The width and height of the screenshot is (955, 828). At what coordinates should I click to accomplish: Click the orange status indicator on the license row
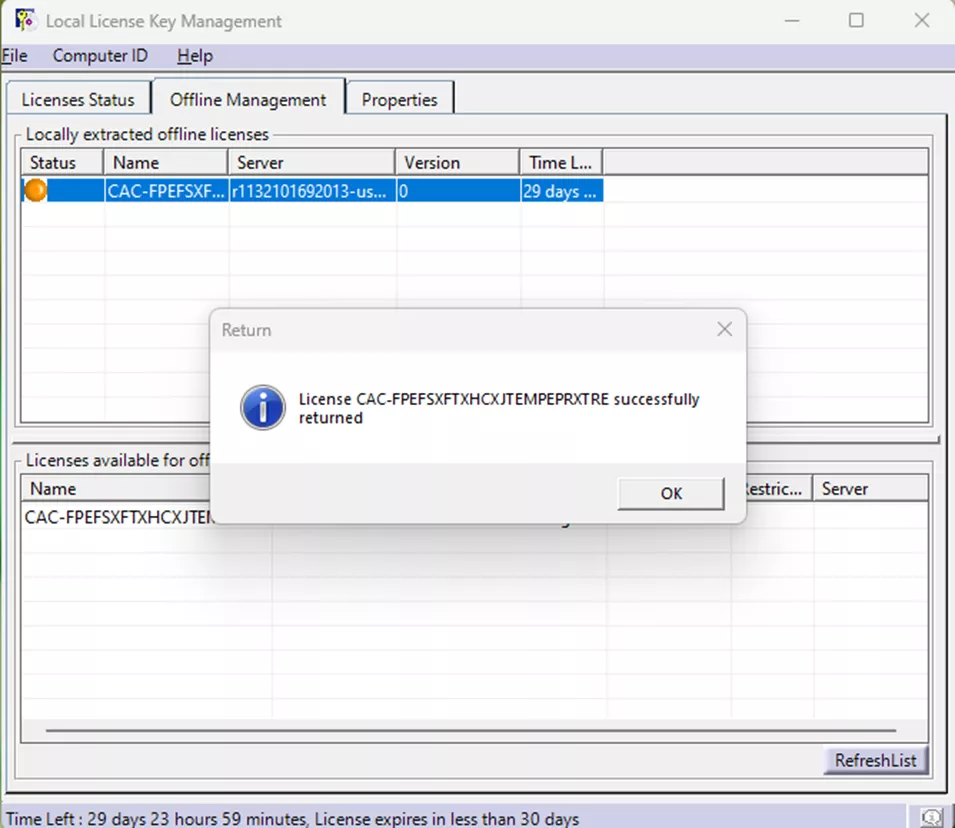(34, 190)
